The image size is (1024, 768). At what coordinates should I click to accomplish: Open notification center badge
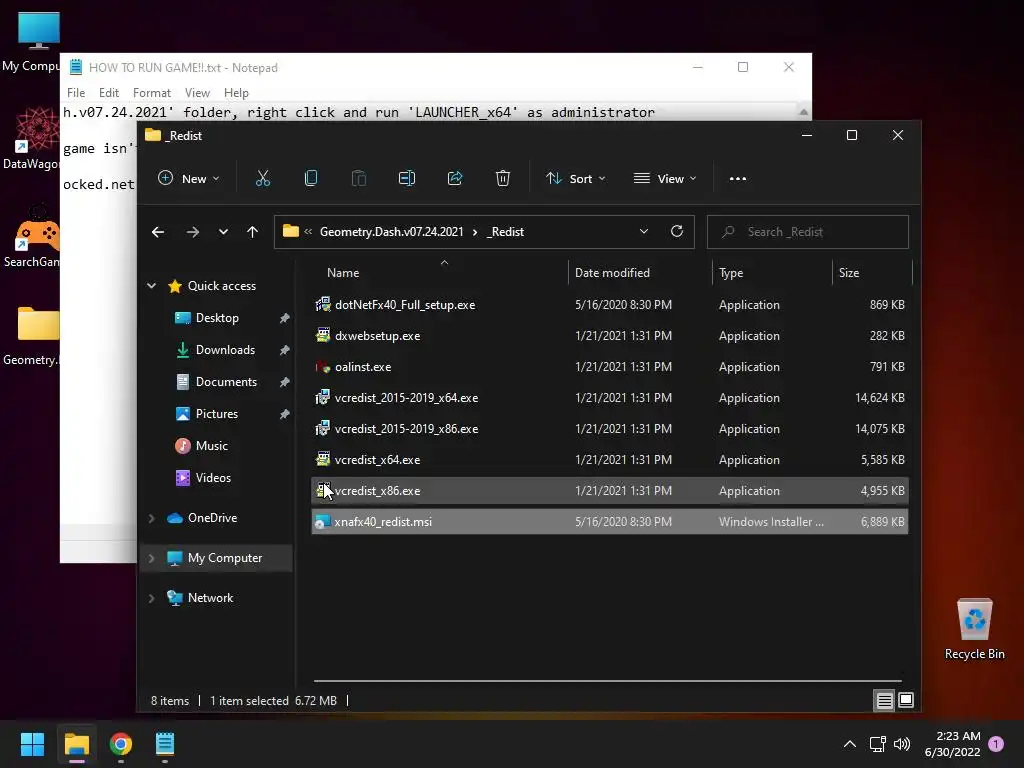click(996, 744)
